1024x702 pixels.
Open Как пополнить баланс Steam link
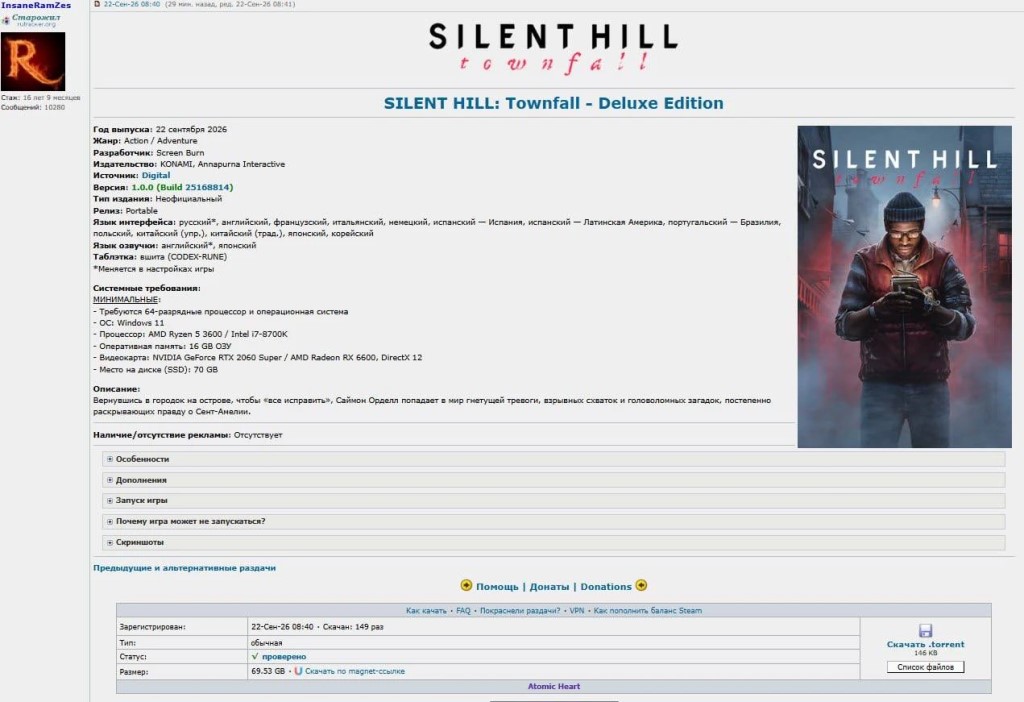(x=648, y=611)
